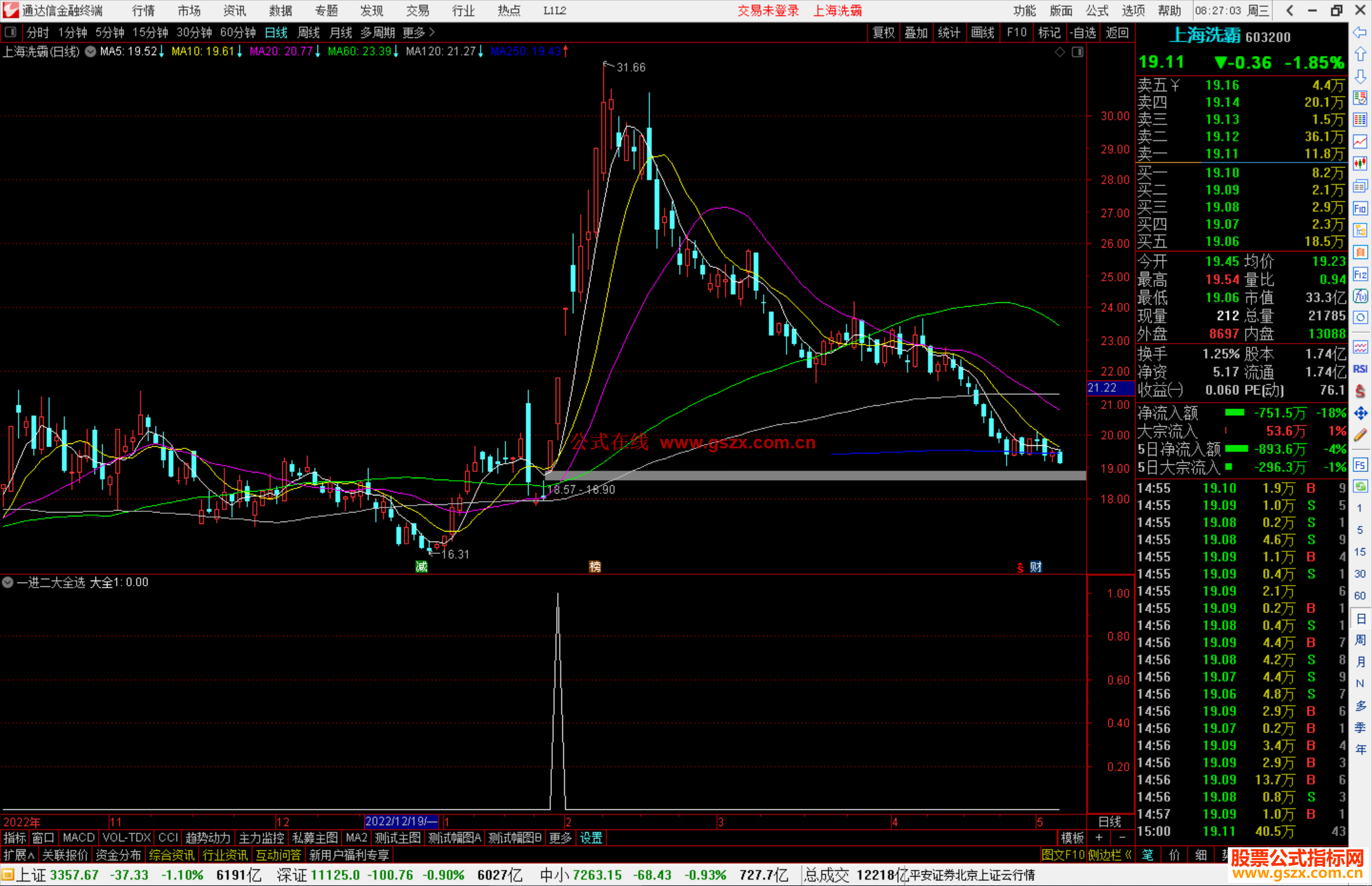
Task: Click the 减 marker below the chart
Action: click(421, 567)
